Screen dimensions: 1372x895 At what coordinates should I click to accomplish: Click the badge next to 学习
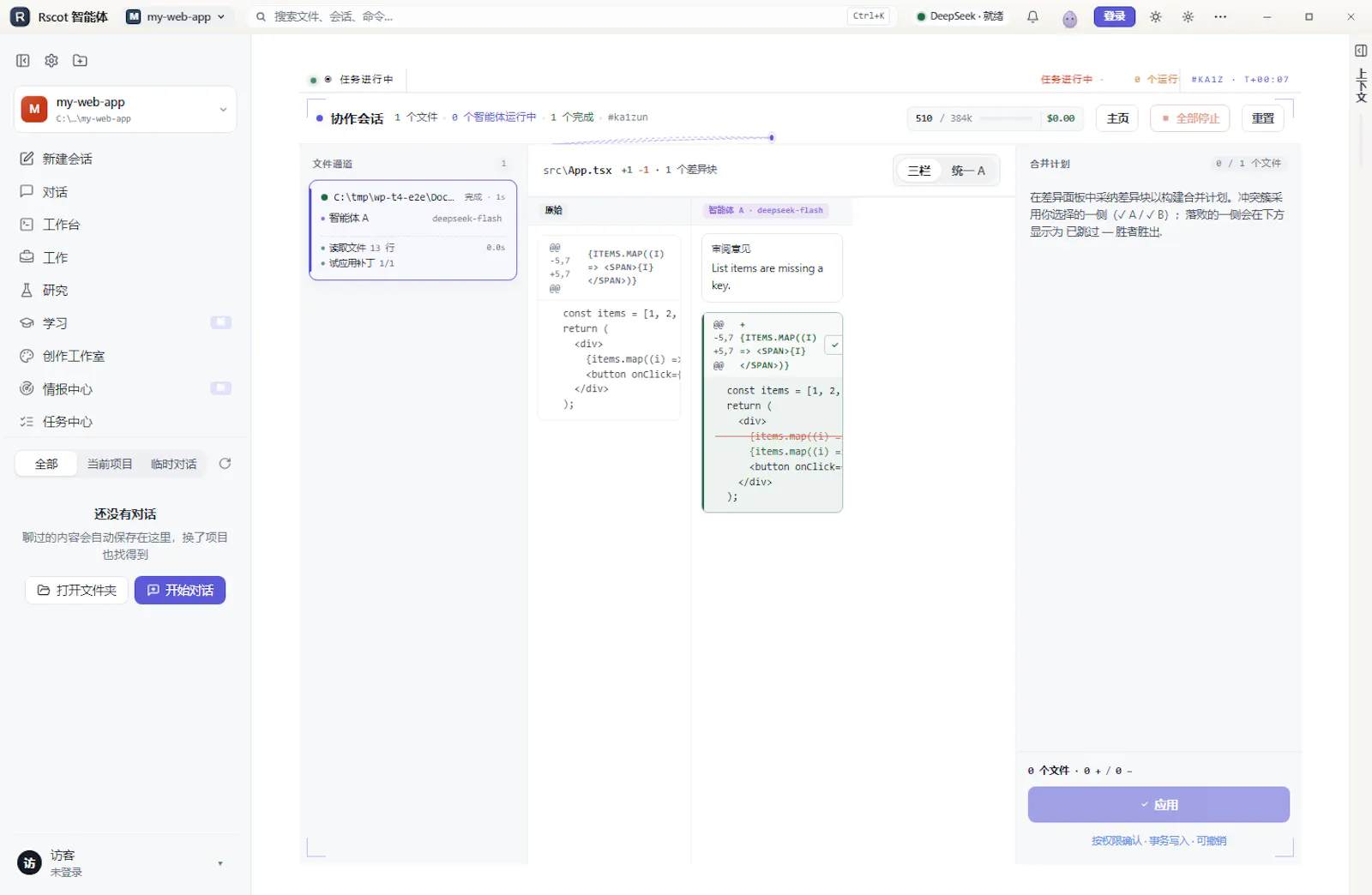(220, 322)
